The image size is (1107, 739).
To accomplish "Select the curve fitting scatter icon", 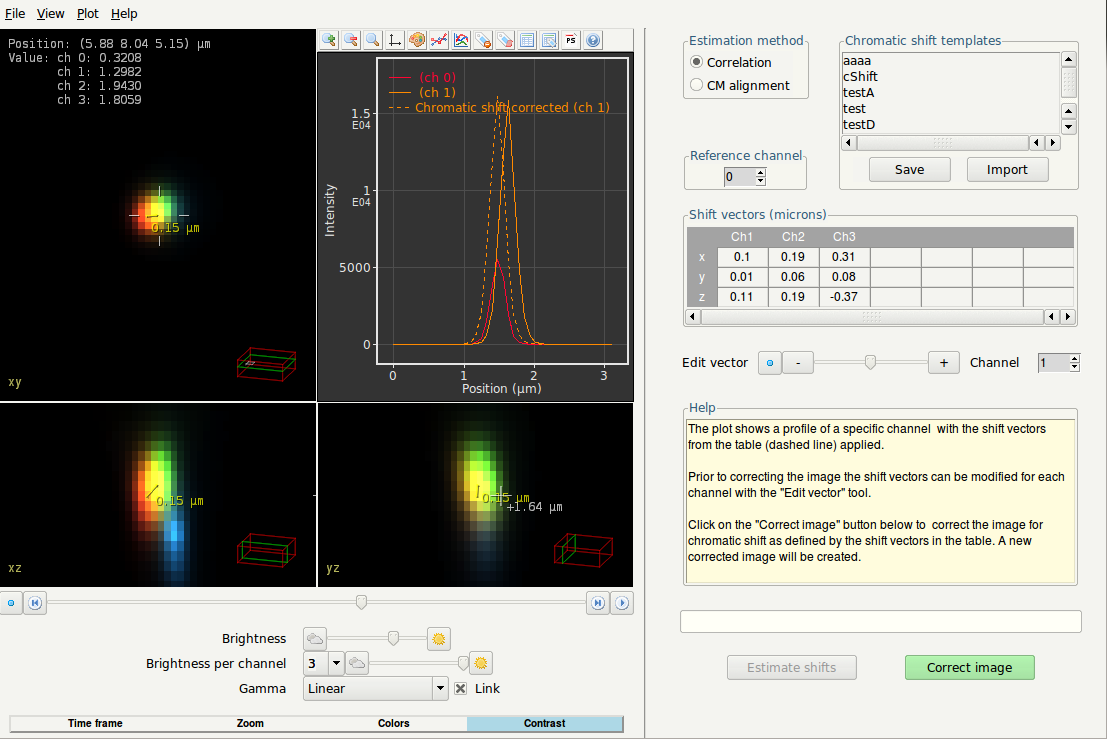I will coord(440,40).
